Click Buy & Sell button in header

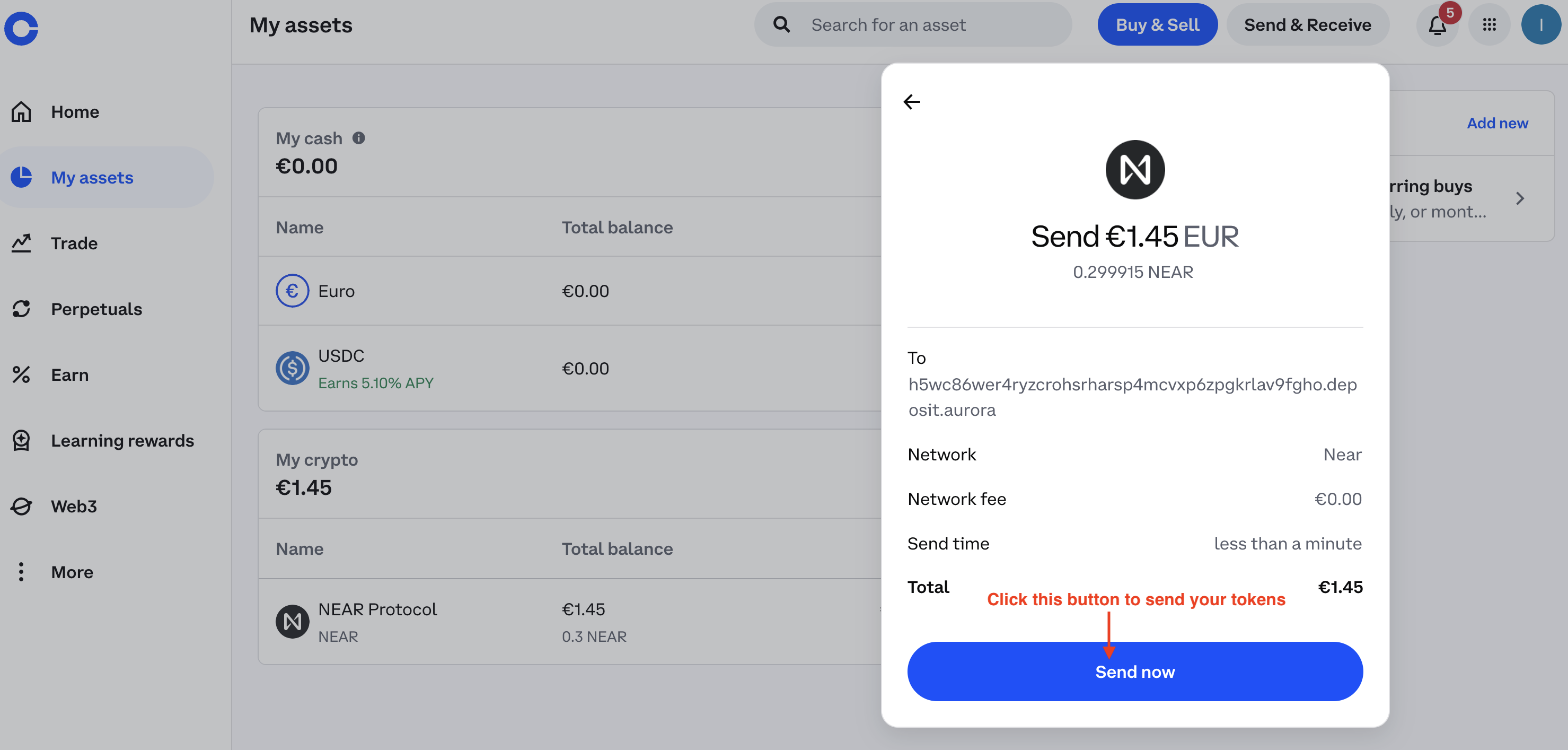[1156, 24]
